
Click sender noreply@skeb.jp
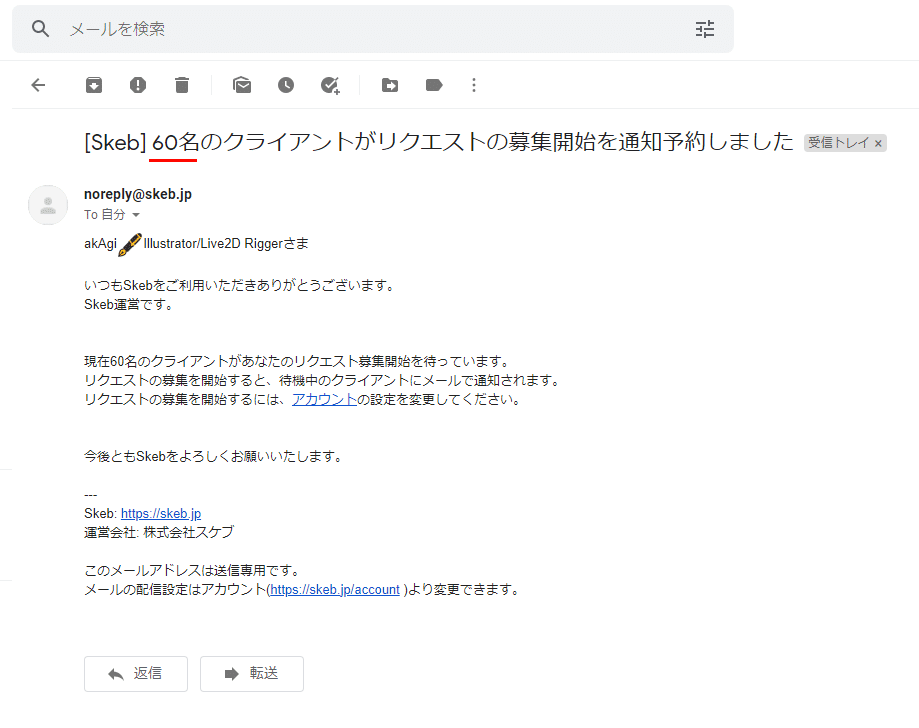(x=138, y=194)
